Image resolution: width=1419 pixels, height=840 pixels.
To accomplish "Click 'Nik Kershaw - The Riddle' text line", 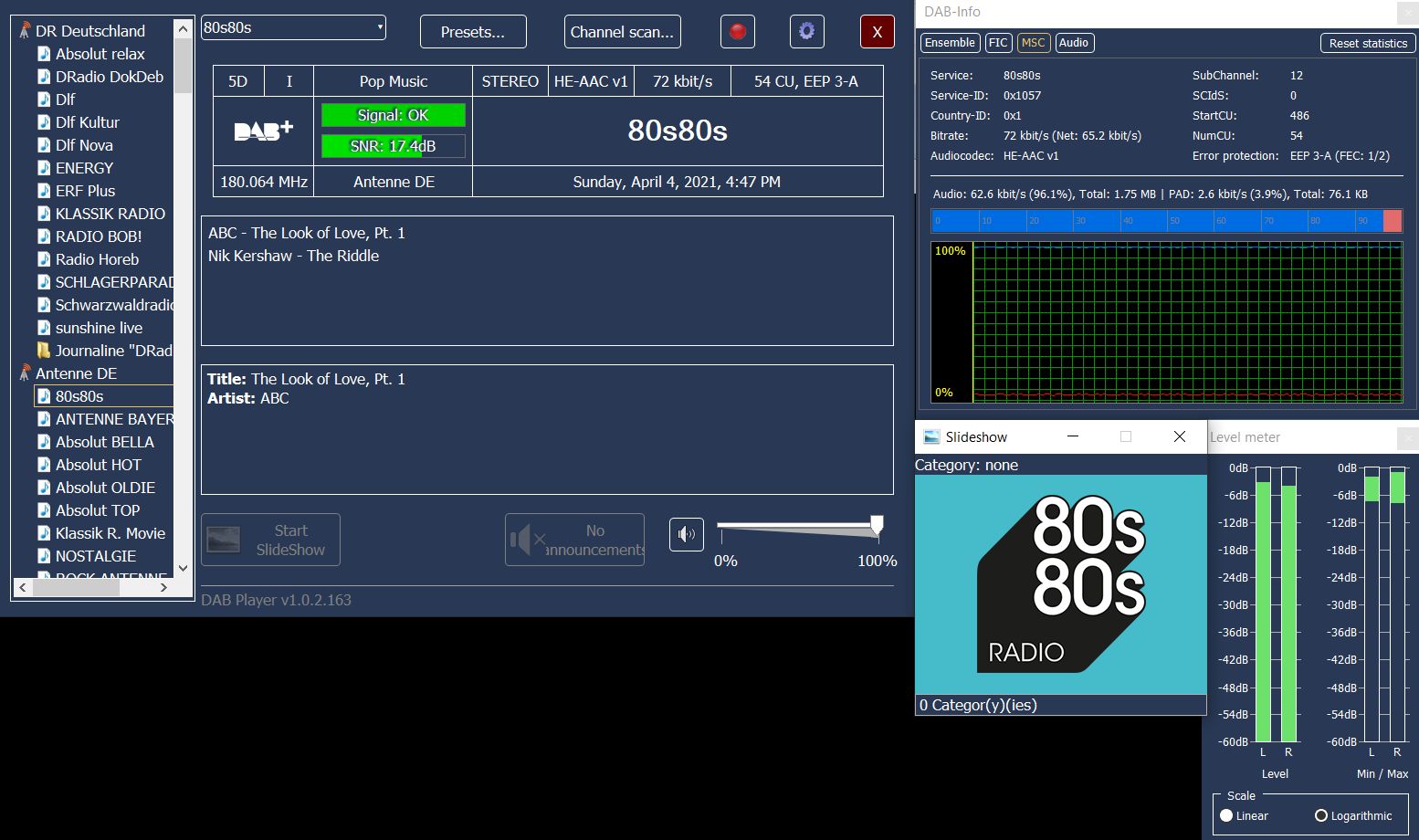I will point(293,256).
